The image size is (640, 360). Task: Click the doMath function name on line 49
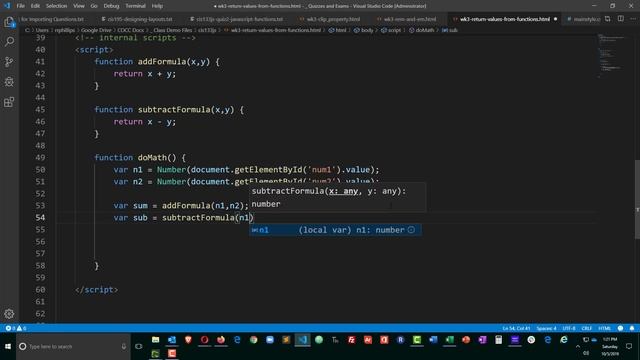(x=152, y=158)
